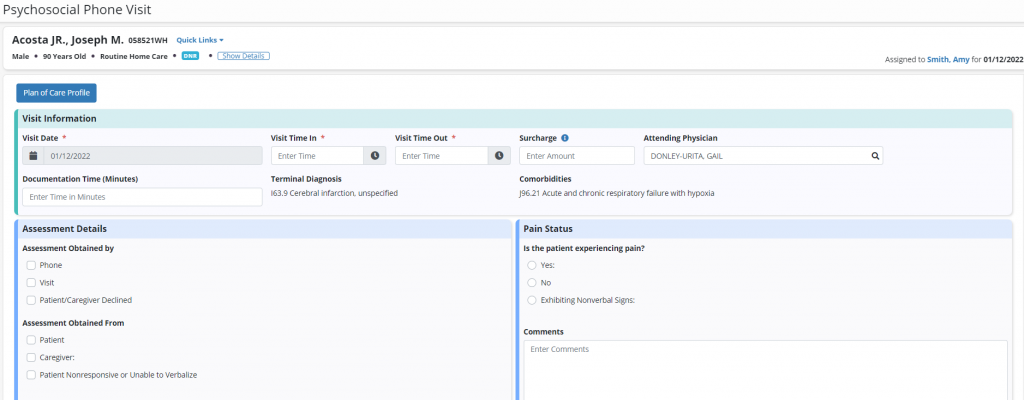Click the clock icon for Visit Time Out
The image size is (1024, 400).
click(x=499, y=156)
